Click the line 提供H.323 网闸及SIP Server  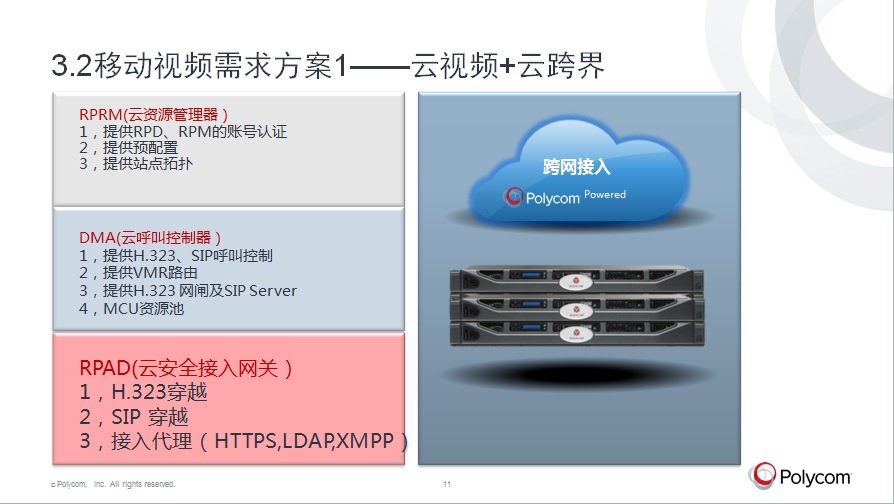(x=188, y=291)
